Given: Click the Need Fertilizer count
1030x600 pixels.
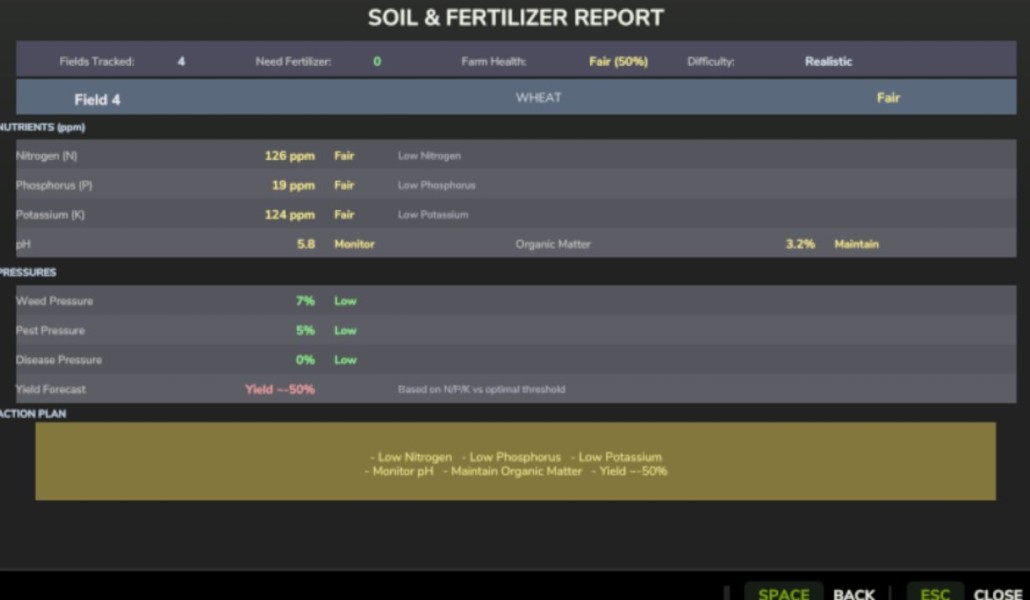Looking at the screenshot, I should click(377, 61).
